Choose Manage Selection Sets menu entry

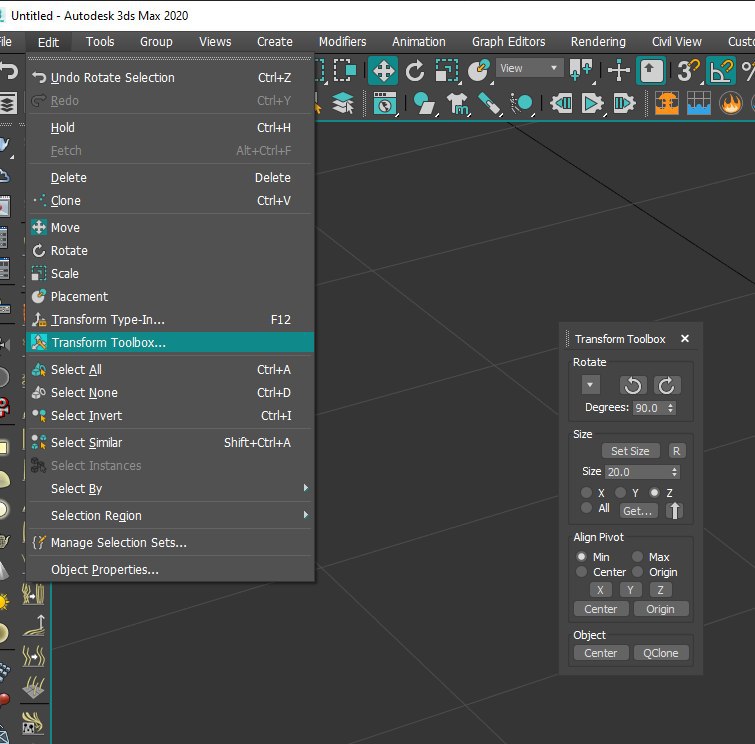coord(170,543)
